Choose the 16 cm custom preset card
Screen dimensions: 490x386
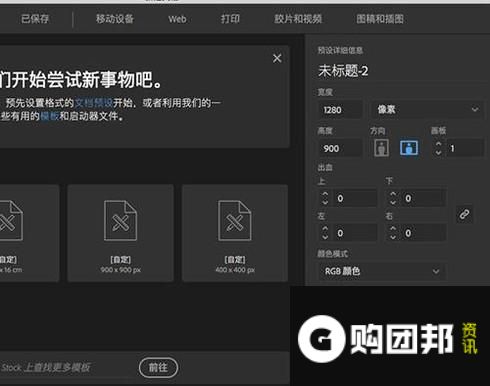(x=29, y=233)
